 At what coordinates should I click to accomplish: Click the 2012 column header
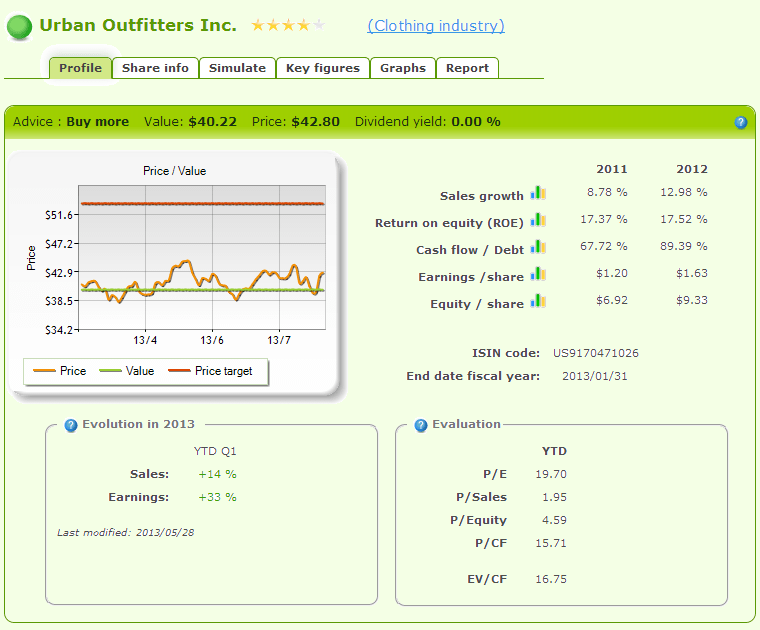[692, 169]
